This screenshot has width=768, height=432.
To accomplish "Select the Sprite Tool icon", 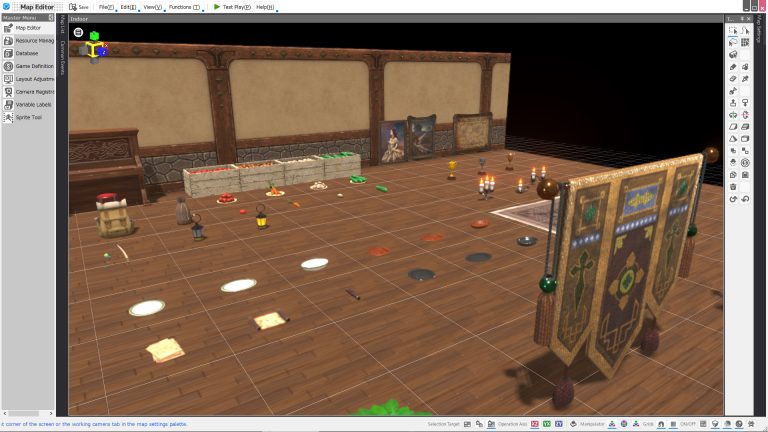I will (x=8, y=117).
